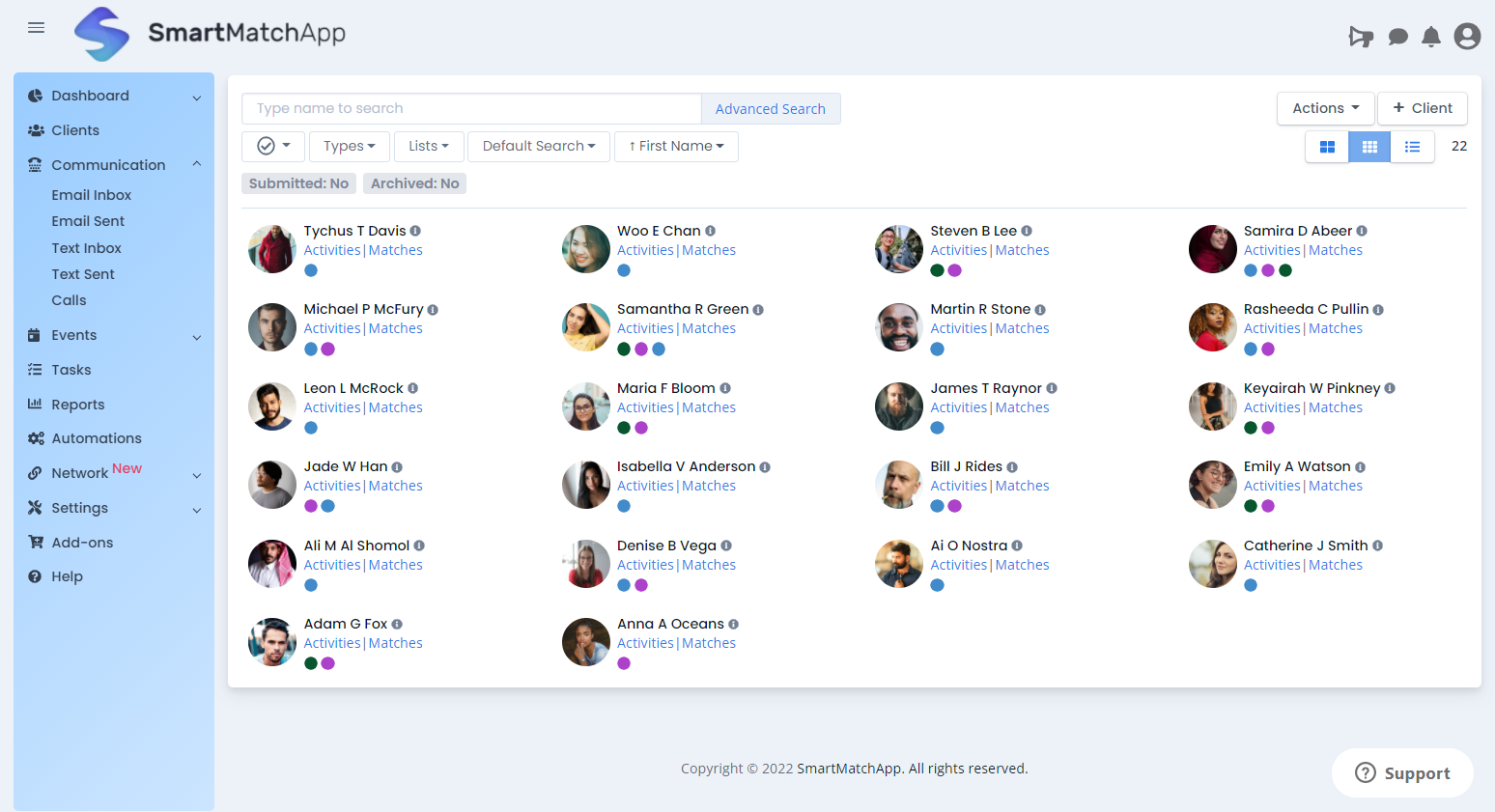This screenshot has width=1495, height=812.
Task: Open the Reports section
Action: click(79, 404)
